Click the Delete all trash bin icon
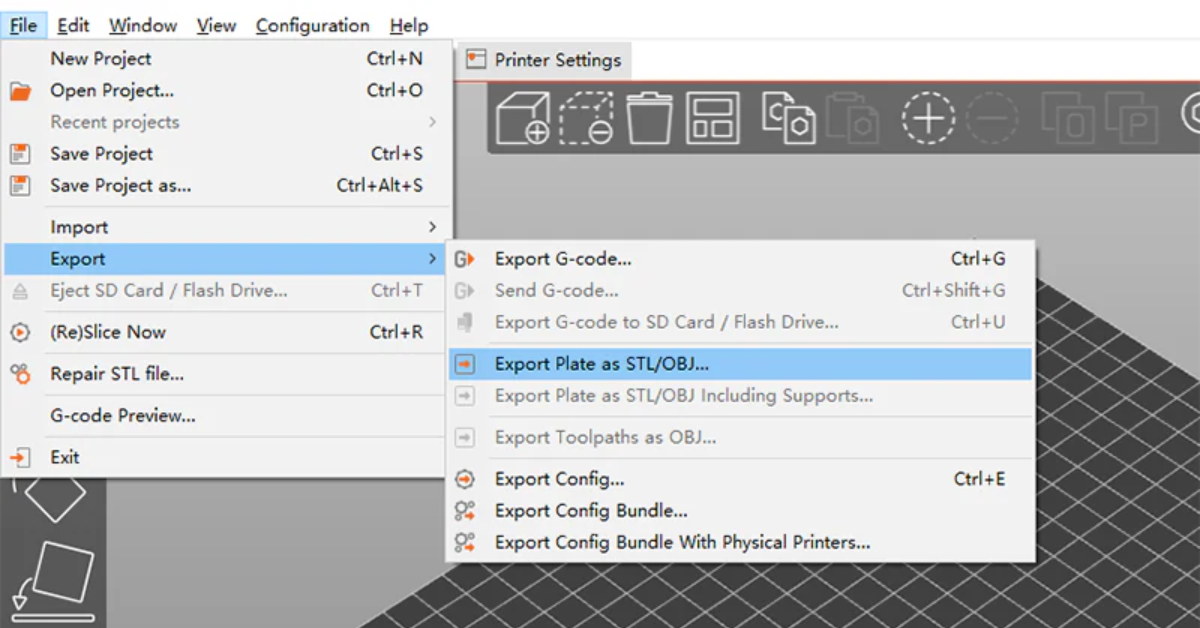This screenshot has height=628, width=1200. click(649, 118)
